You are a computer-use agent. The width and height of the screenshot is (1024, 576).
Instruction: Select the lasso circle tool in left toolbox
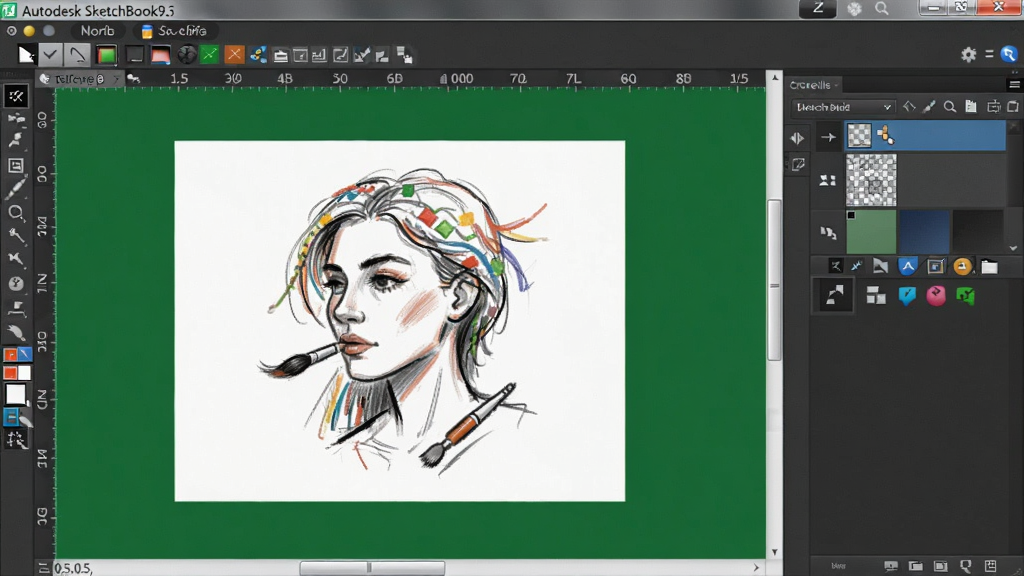point(16,213)
